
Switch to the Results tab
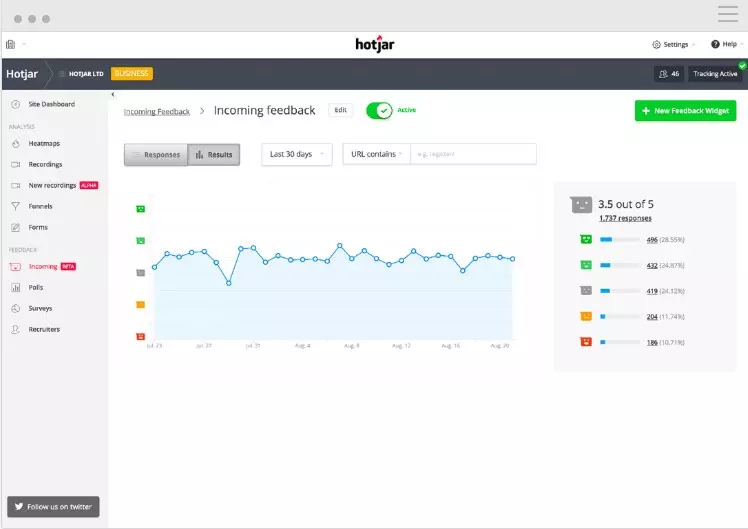(214, 155)
